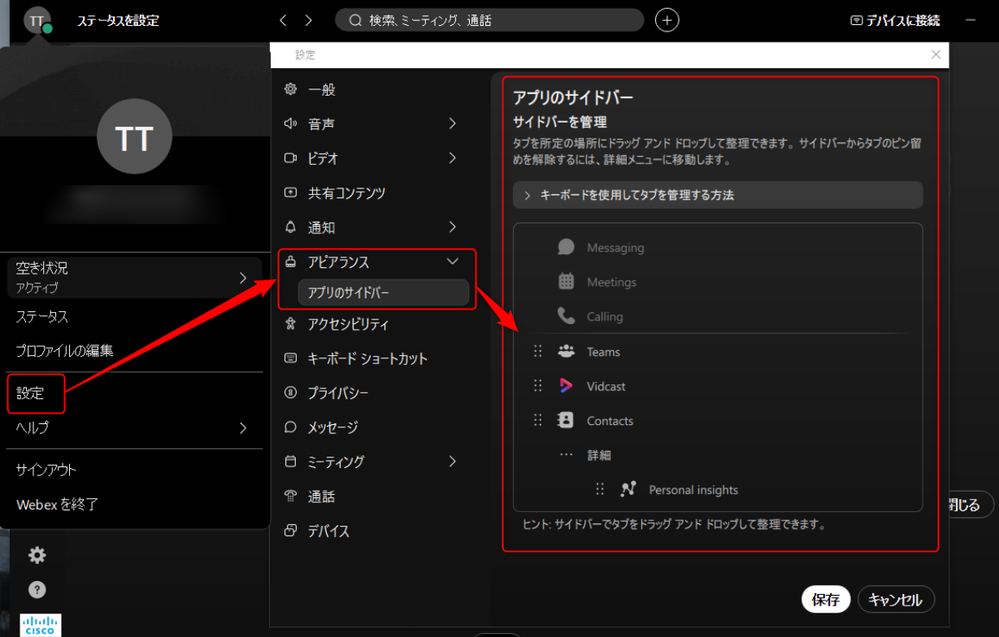Click the drag handle beside Teams
Image resolution: width=999 pixels, height=637 pixels.
pyautogui.click(x=538, y=351)
